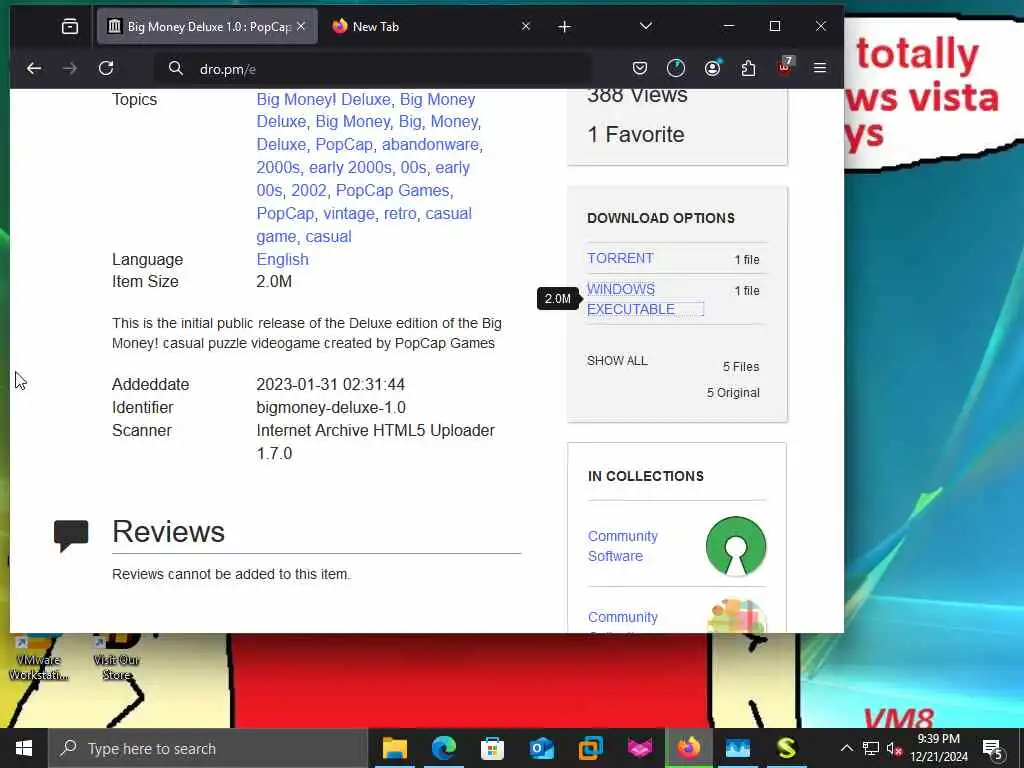Screen dimensions: 1024x768
Task: Open Outlook from the taskbar
Action: pos(541,748)
